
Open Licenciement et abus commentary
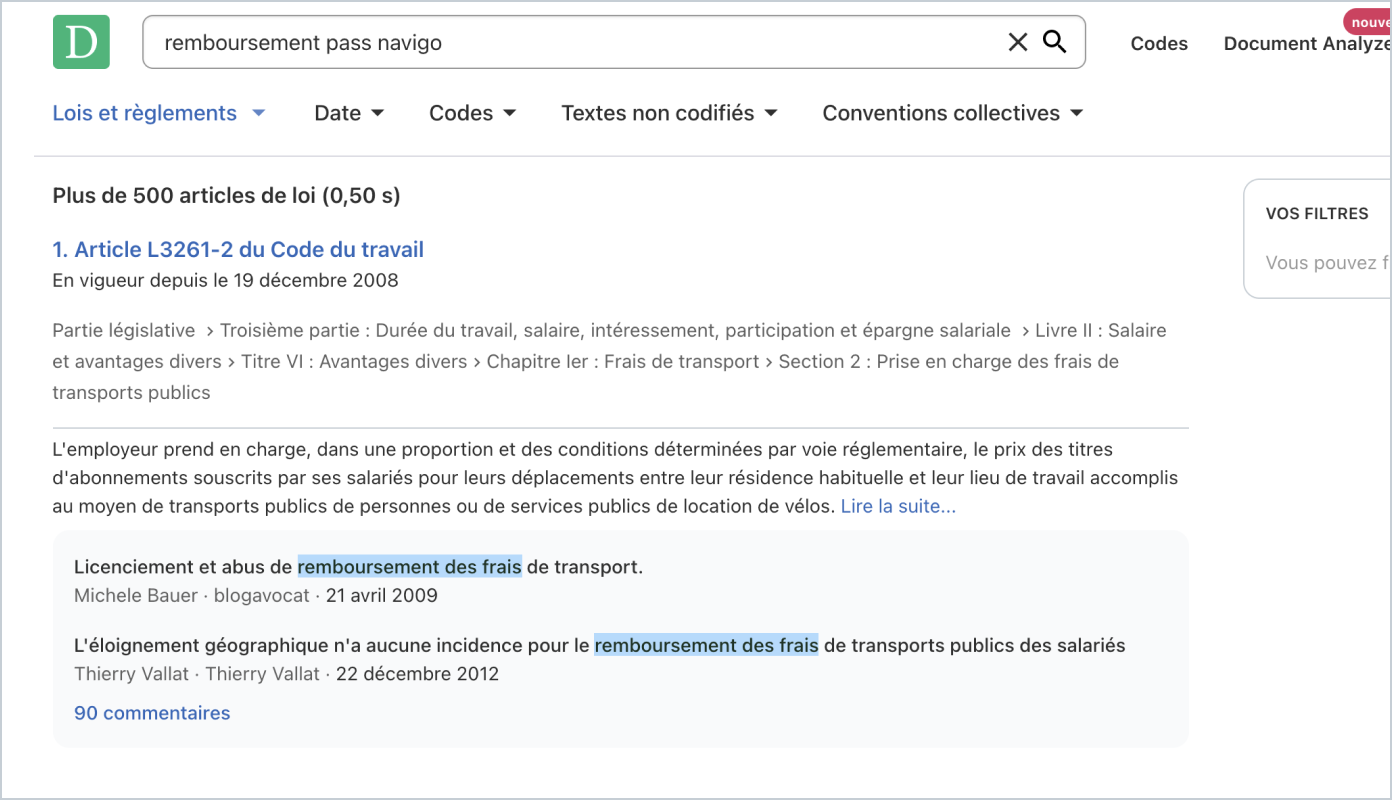pyautogui.click(x=358, y=567)
